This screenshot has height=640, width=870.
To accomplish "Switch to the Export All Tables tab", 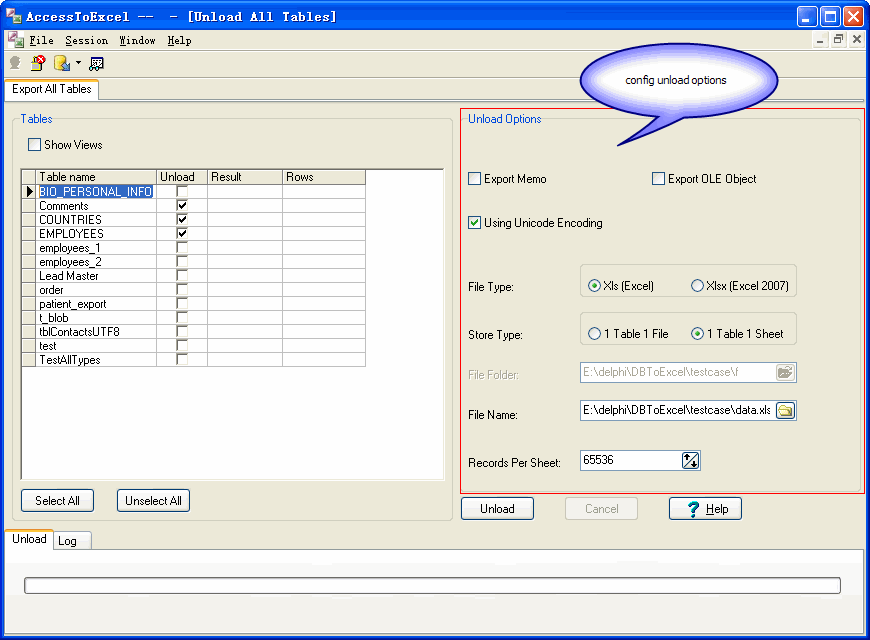I will pos(52,89).
